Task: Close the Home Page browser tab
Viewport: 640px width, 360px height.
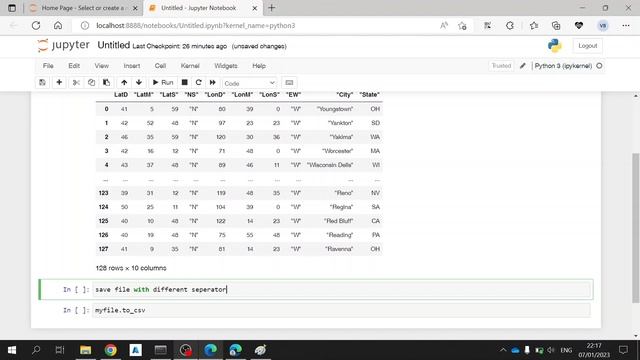Action: pos(135,8)
